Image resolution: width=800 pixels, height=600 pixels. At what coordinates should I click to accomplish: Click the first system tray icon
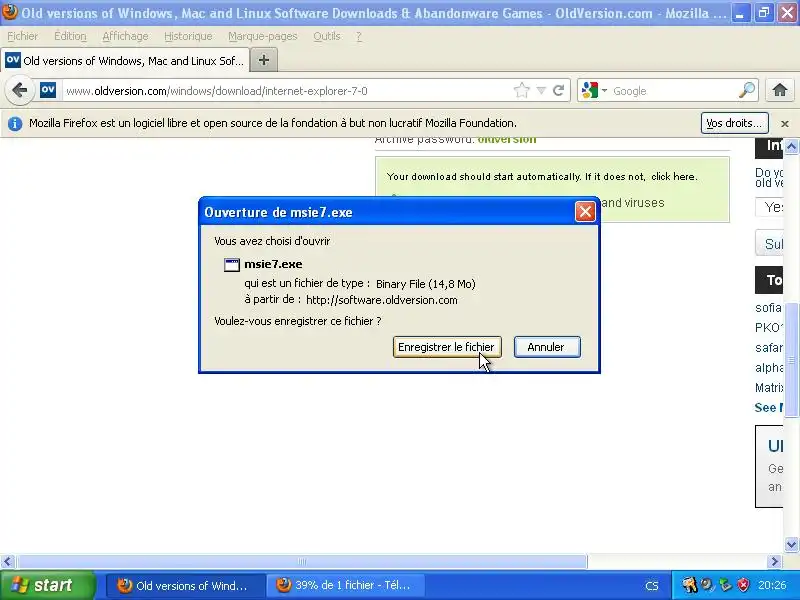point(689,585)
